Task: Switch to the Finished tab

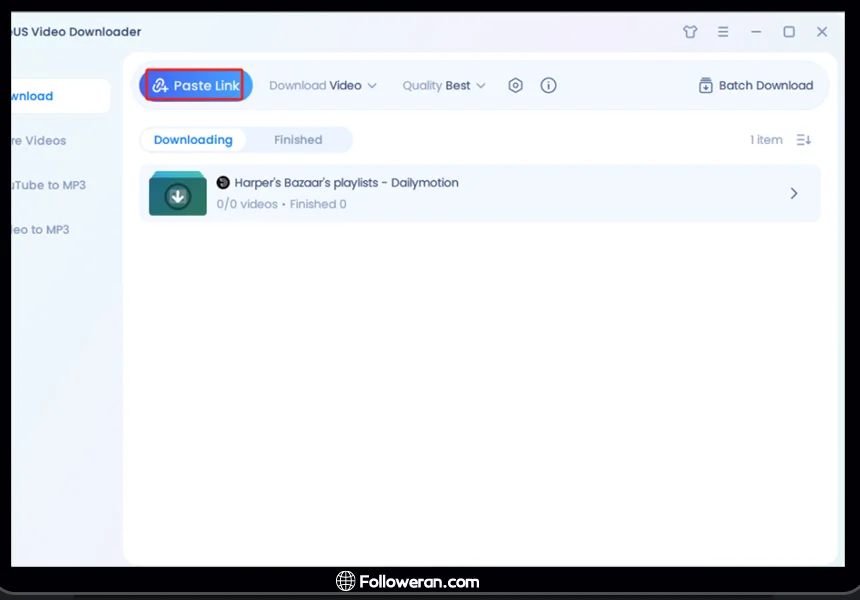Action: point(298,140)
